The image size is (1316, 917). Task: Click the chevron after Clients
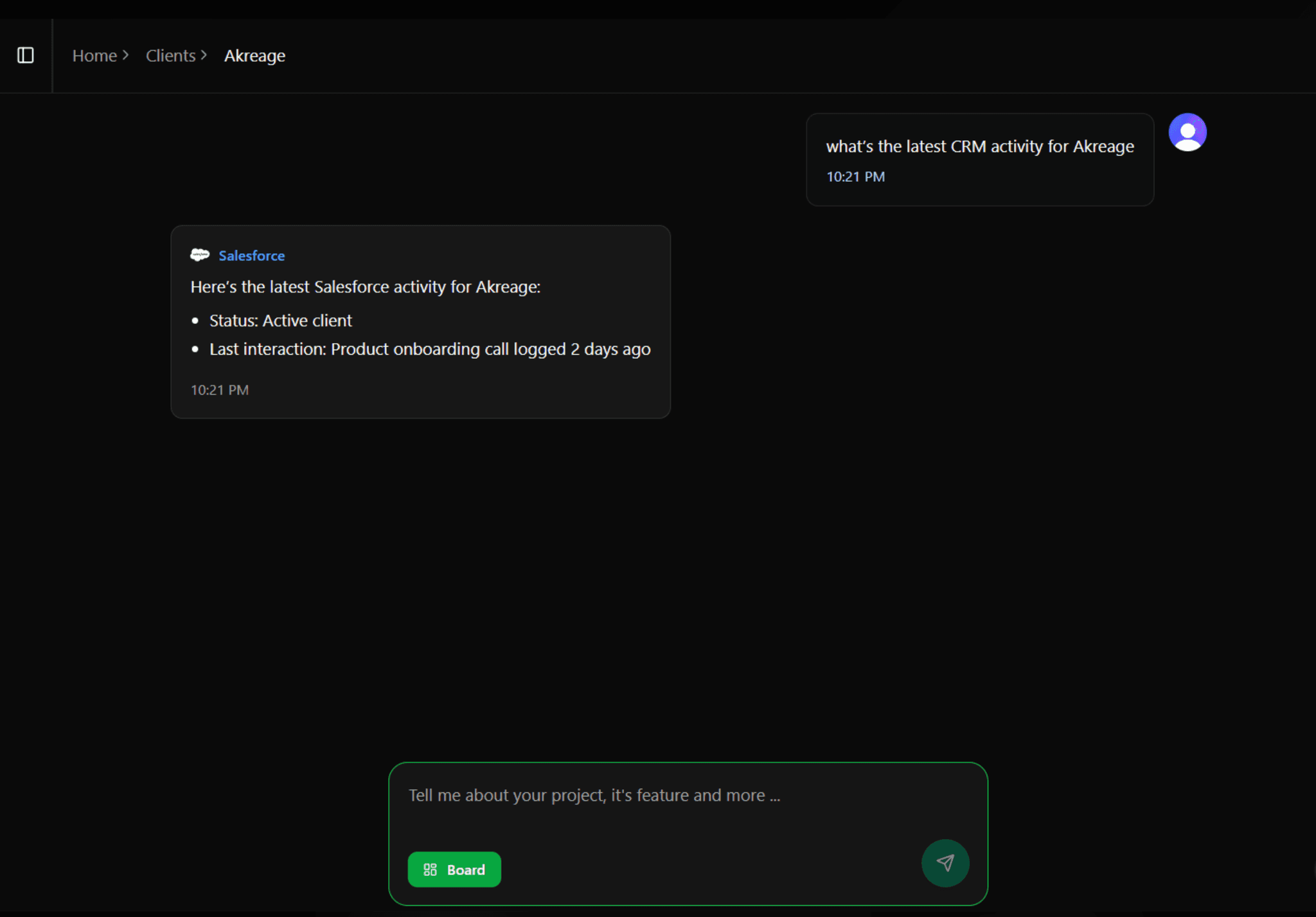204,55
